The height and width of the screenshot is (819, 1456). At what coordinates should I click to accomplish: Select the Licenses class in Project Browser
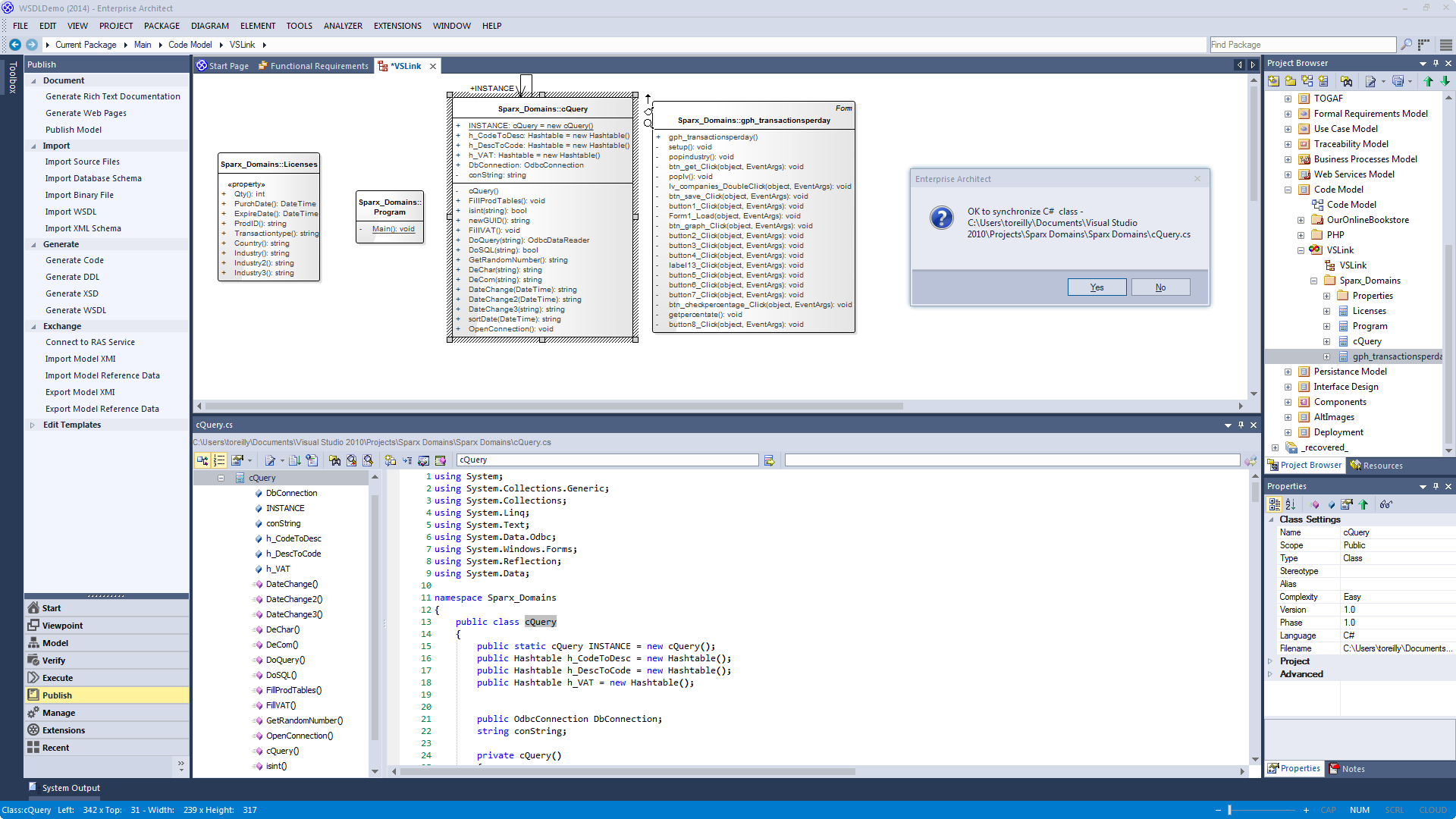pos(1369,311)
